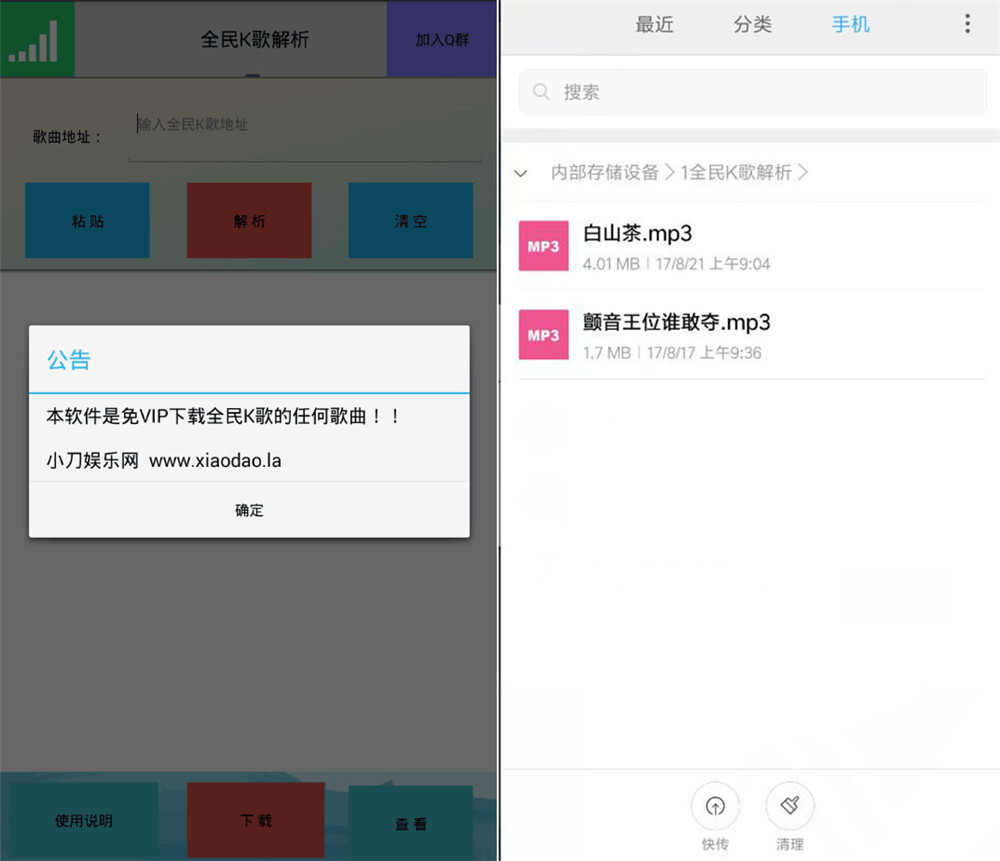
Task: Click the 粘贴 paste button
Action: [x=87, y=221]
